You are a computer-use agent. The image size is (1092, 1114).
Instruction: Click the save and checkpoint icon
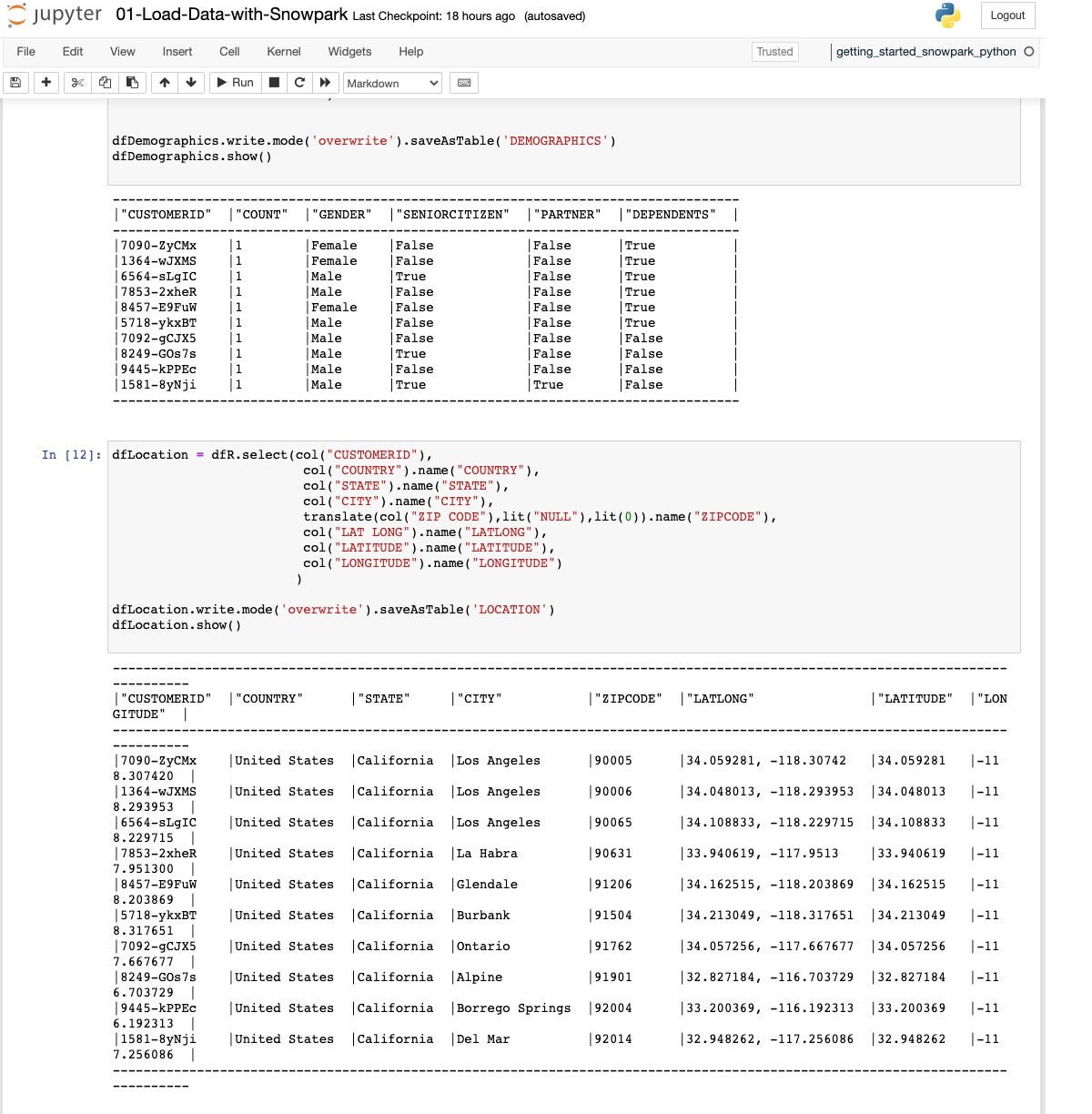point(15,83)
